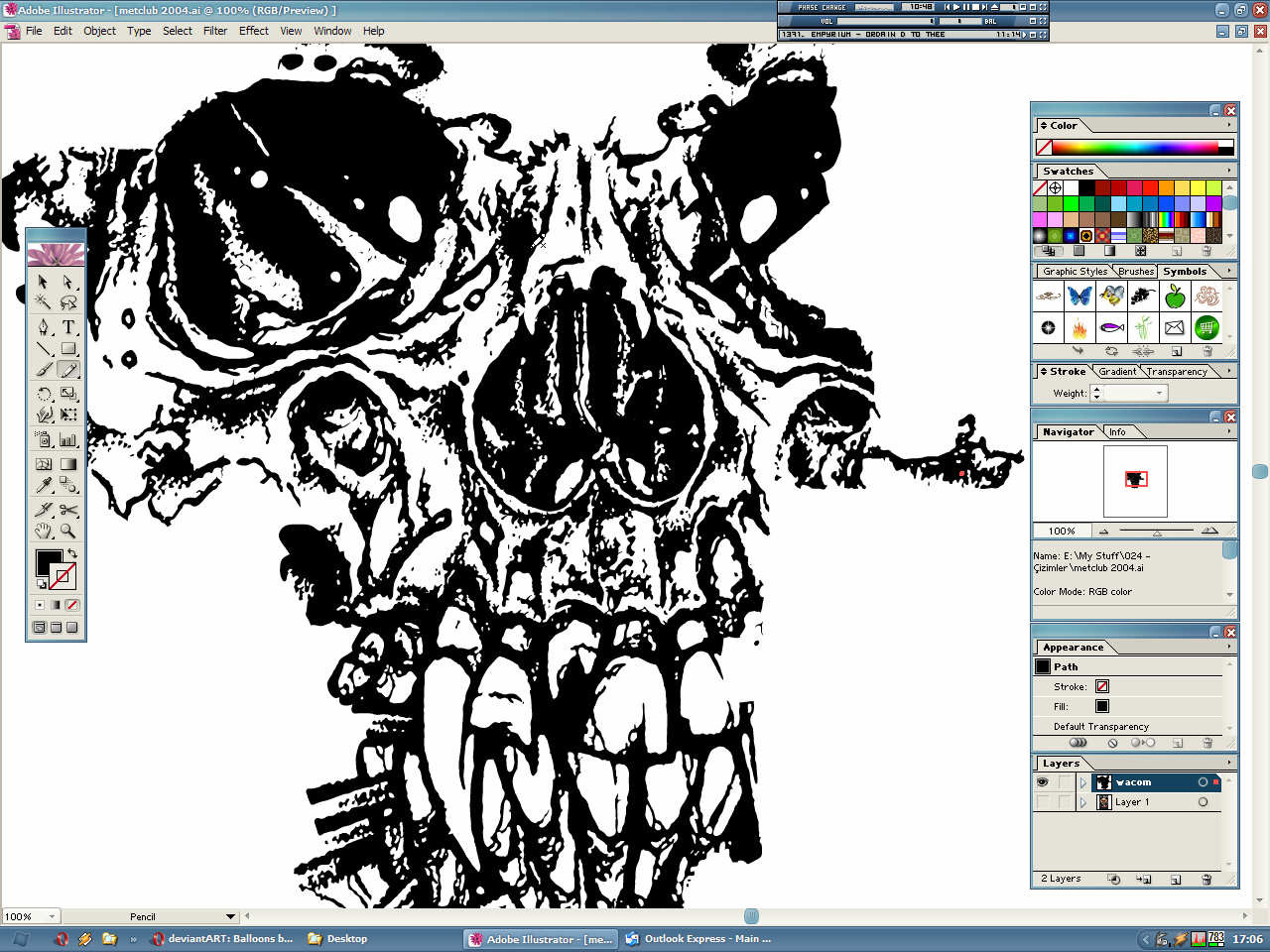Select the Gradient tool in toolbox
The height and width of the screenshot is (952, 1270).
click(68, 463)
